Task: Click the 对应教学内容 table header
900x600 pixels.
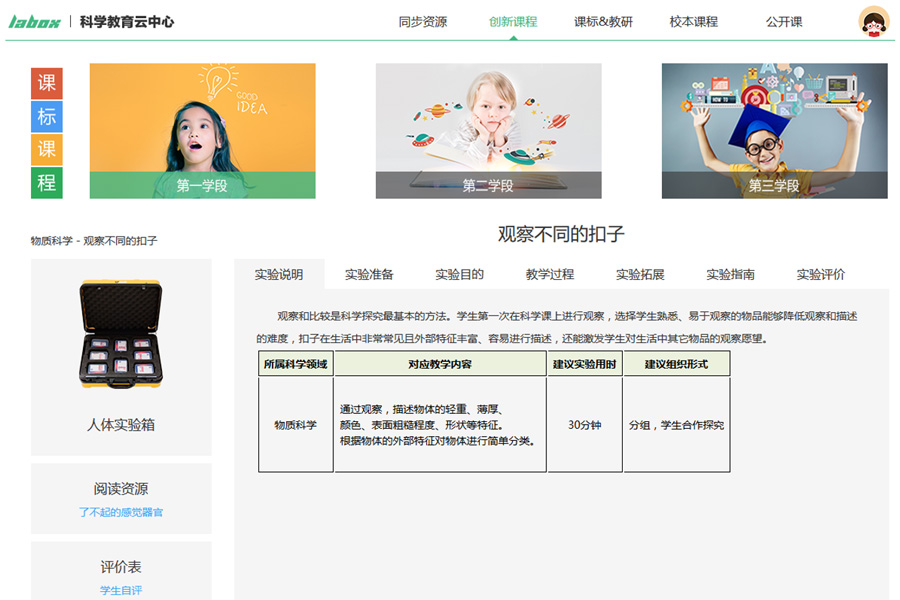Action: click(x=440, y=364)
